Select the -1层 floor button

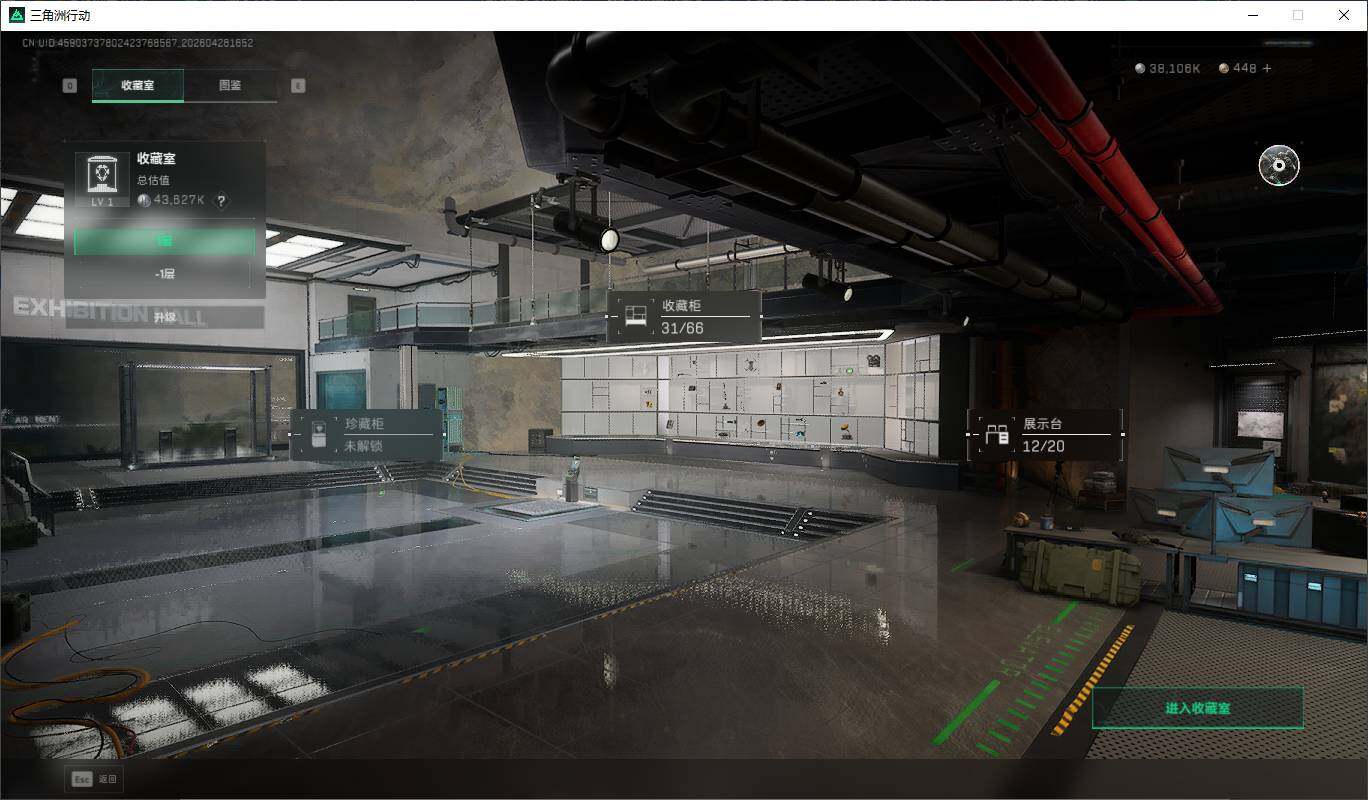164,274
